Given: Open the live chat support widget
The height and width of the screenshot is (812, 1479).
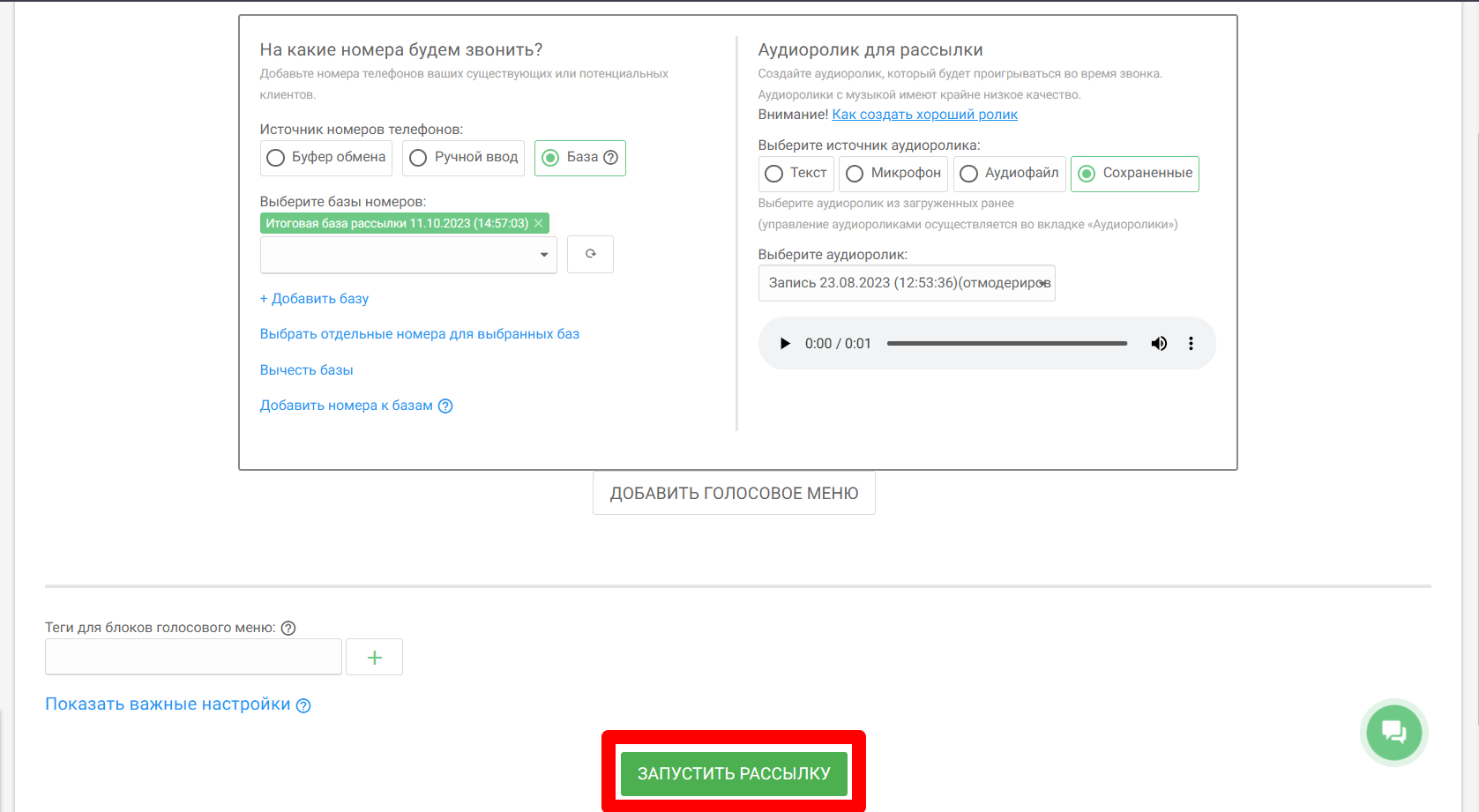Looking at the screenshot, I should pos(1393,732).
